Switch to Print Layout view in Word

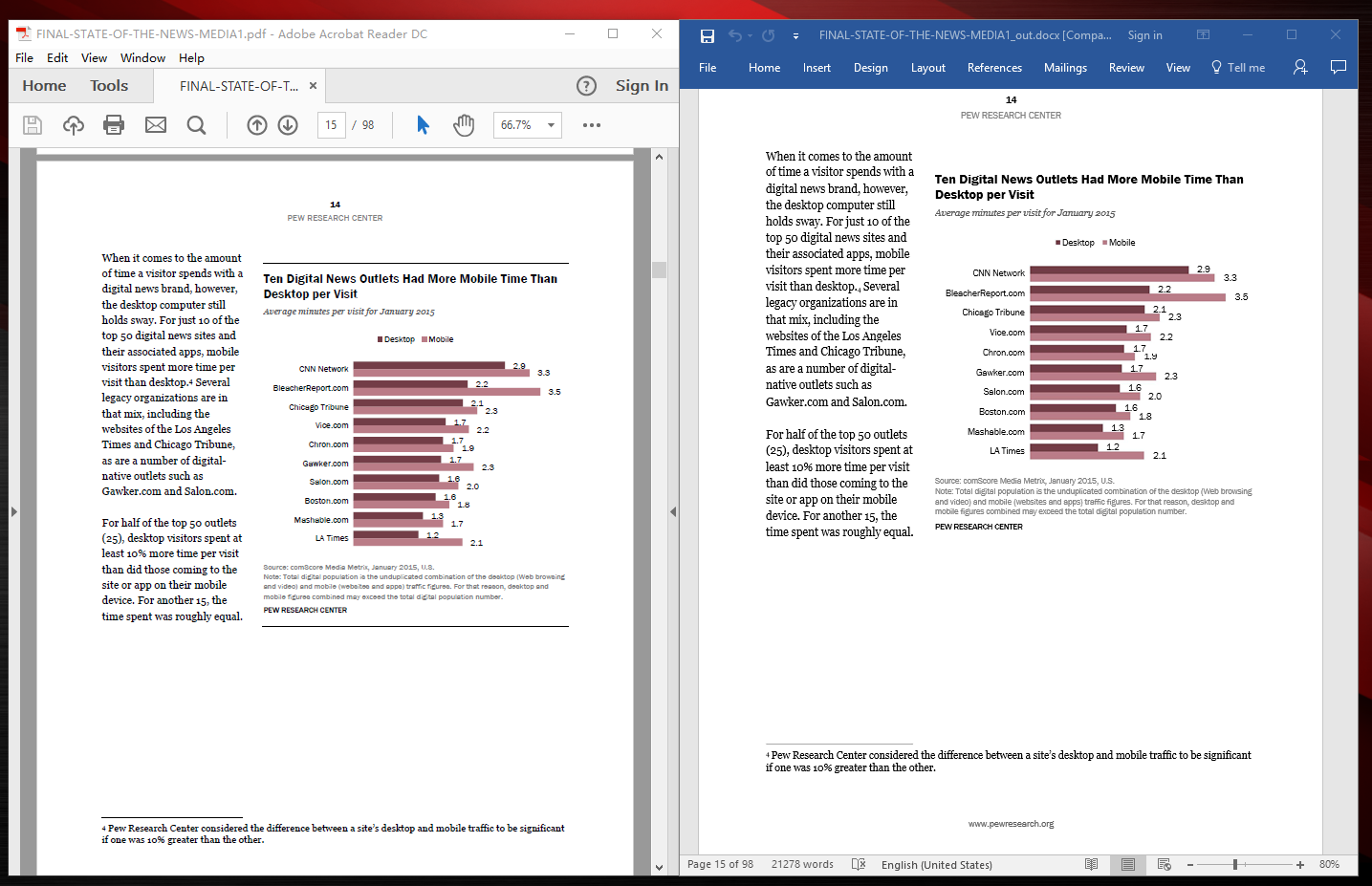pyautogui.click(x=1128, y=864)
